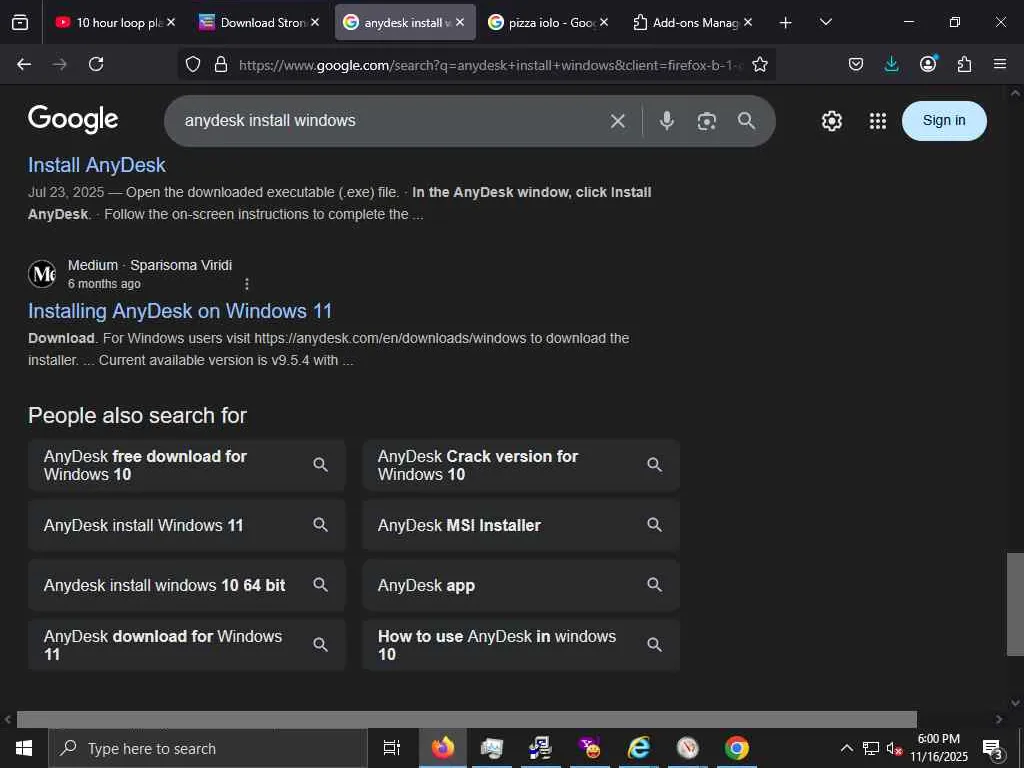Search AnyDesk app suggestion
This screenshot has width=1024, height=768.
pyautogui.click(x=521, y=585)
